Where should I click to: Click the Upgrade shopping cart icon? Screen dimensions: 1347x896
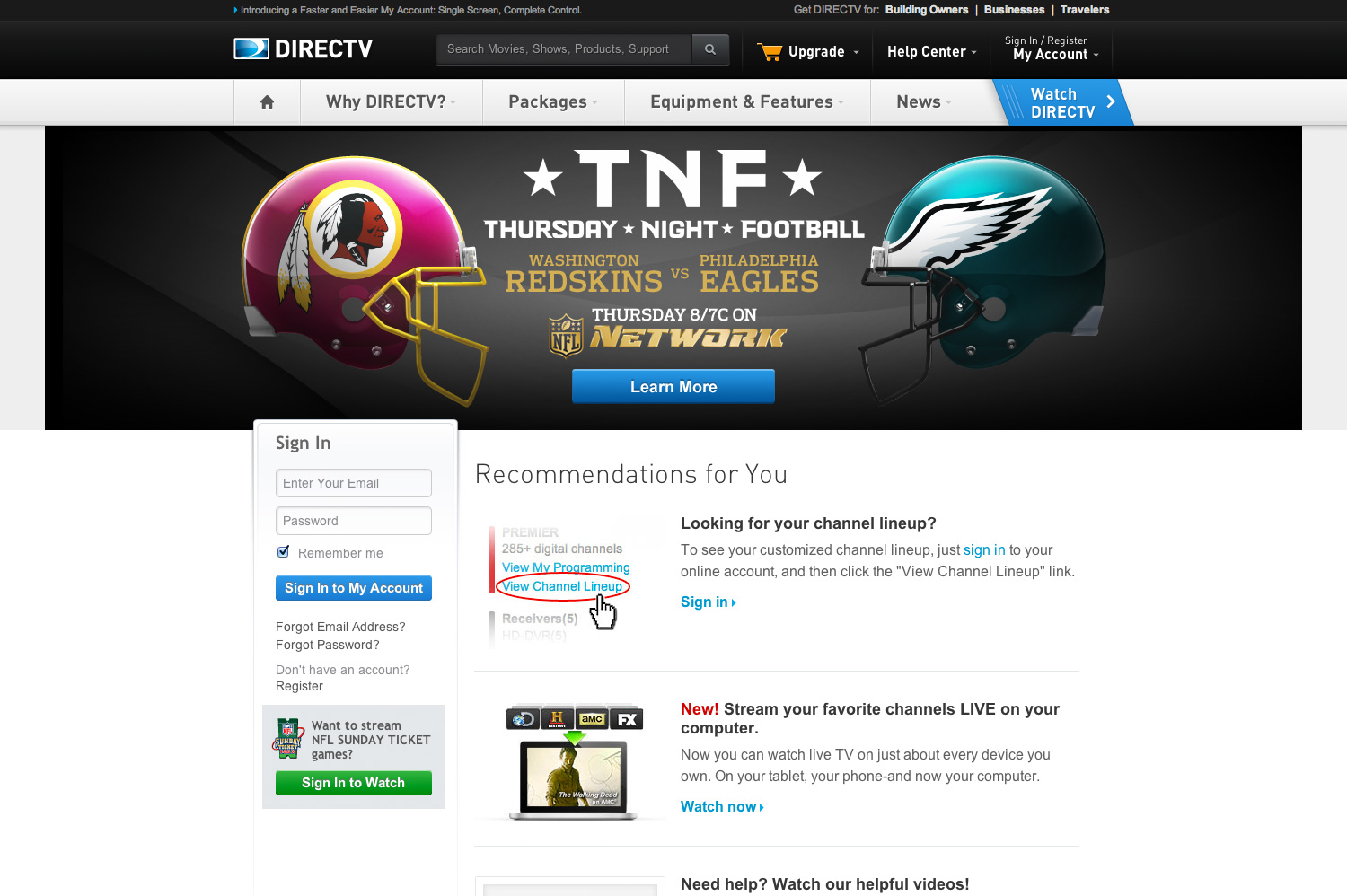pyautogui.click(x=770, y=52)
